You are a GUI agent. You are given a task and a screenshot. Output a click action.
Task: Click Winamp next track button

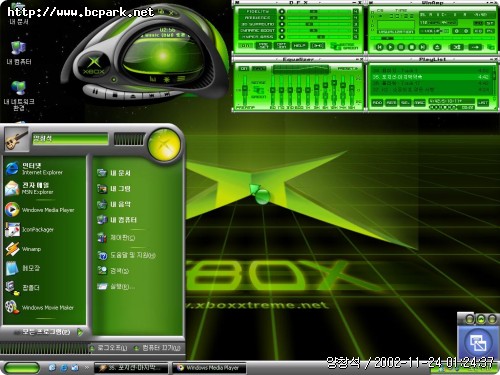coord(422,47)
